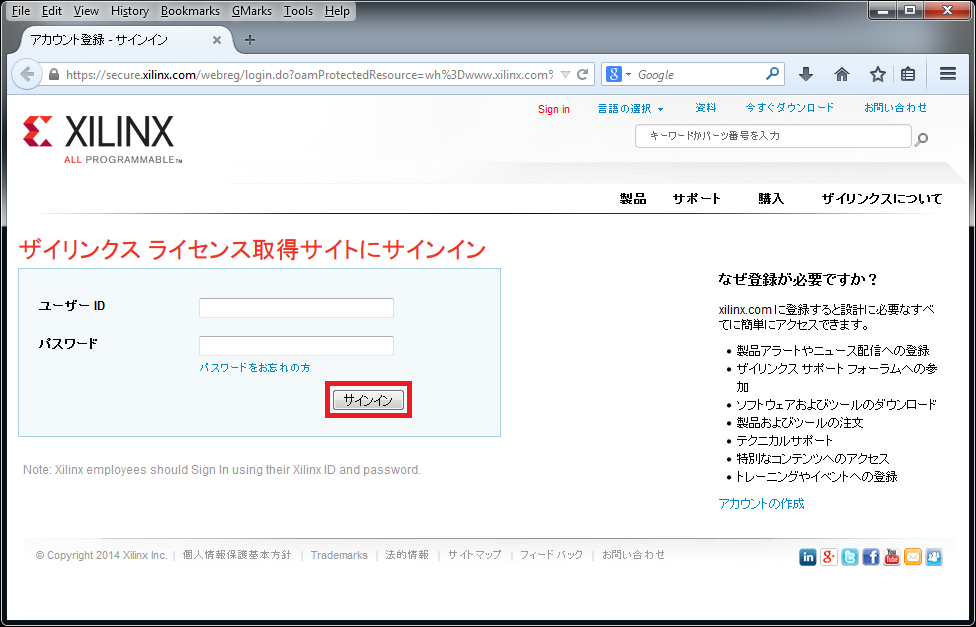Bookmark this page with the star icon
This screenshot has height=627, width=976.
coord(878,75)
